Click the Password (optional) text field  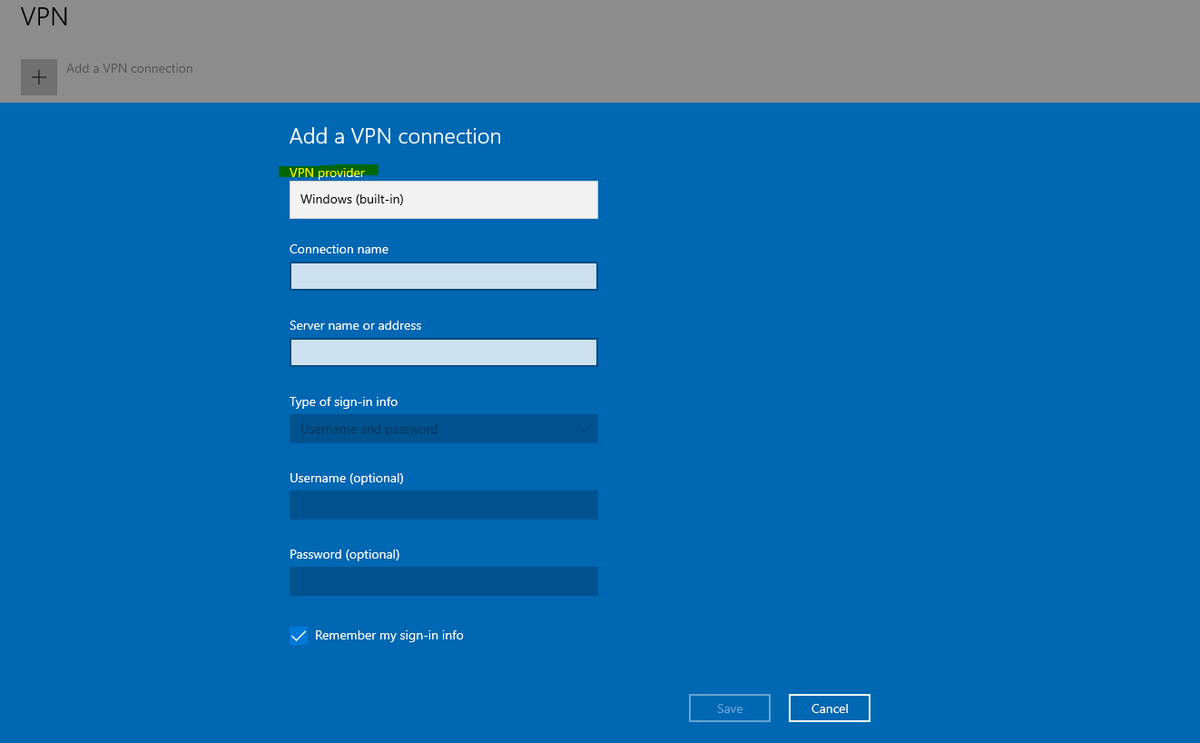click(x=443, y=581)
